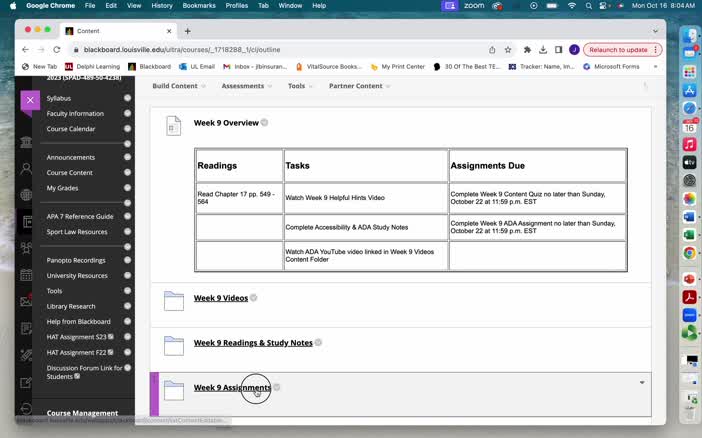Click the Week 9 Videos folder icon
The image size is (702, 438).
tap(174, 300)
